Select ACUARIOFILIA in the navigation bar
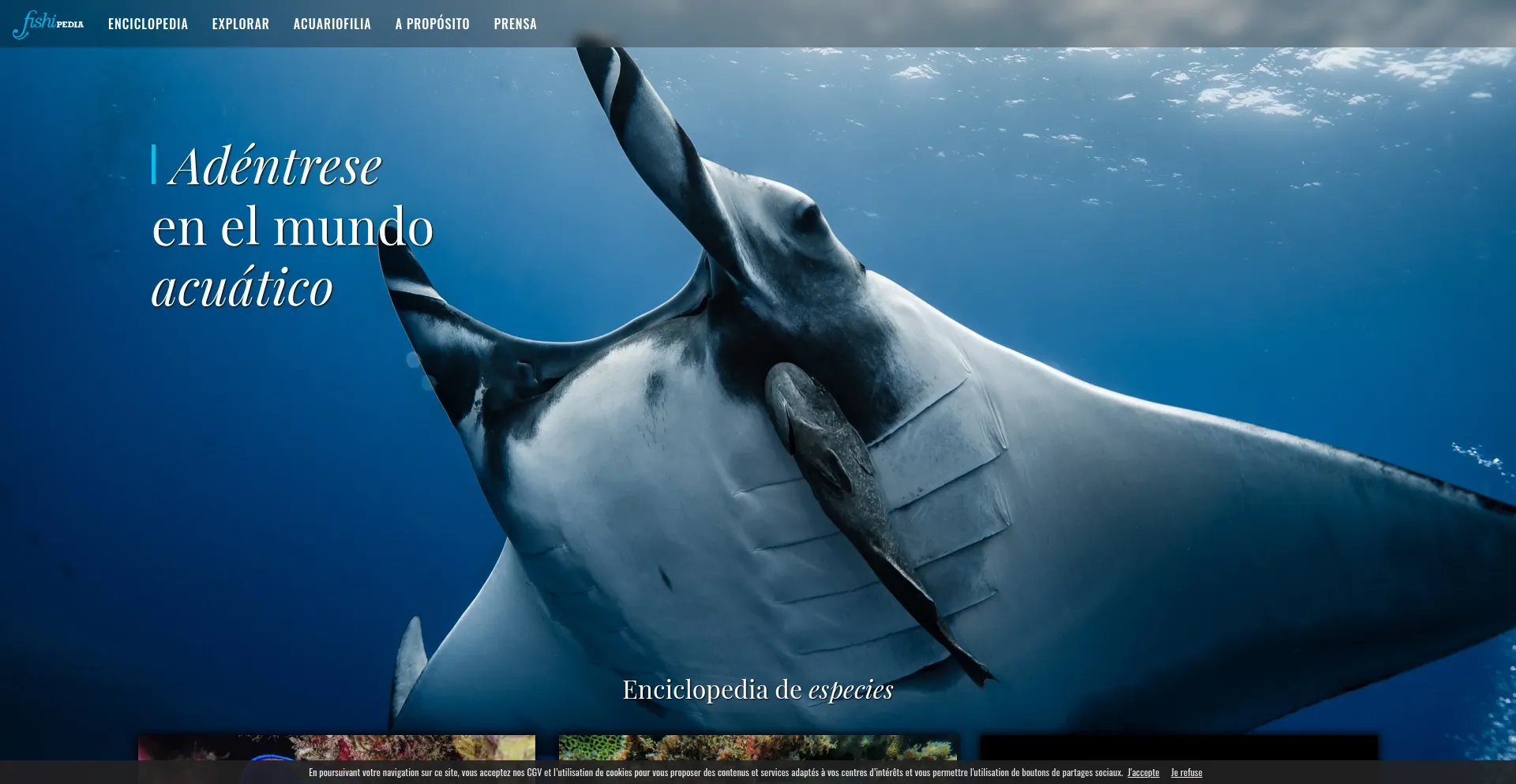This screenshot has height=784, width=1516. click(x=332, y=23)
